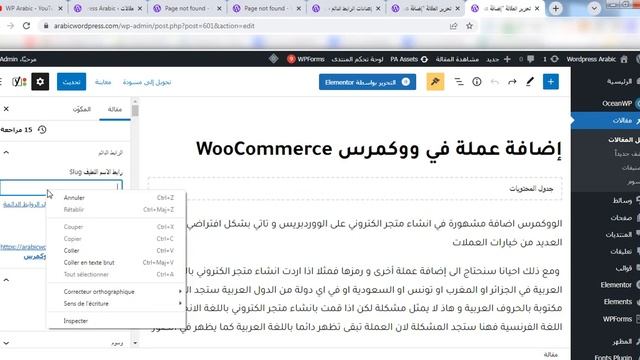Image resolution: width=640 pixels, height=360 pixels.
Task: Click the sidebar scrollbar down arrow
Action: click(135, 343)
